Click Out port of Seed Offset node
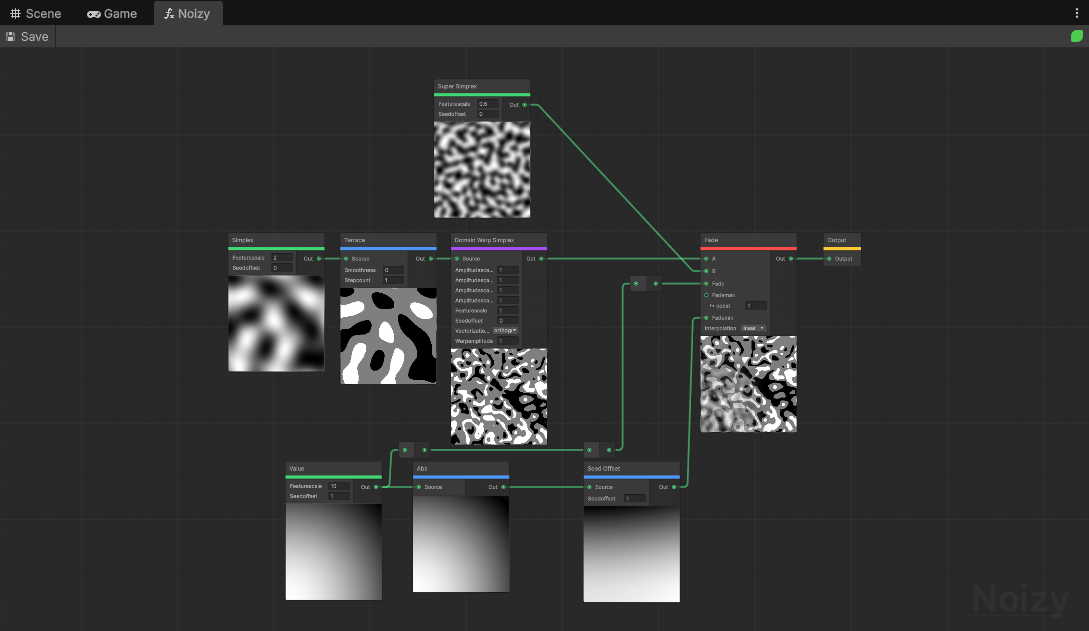The image size is (1089, 631). click(x=674, y=487)
